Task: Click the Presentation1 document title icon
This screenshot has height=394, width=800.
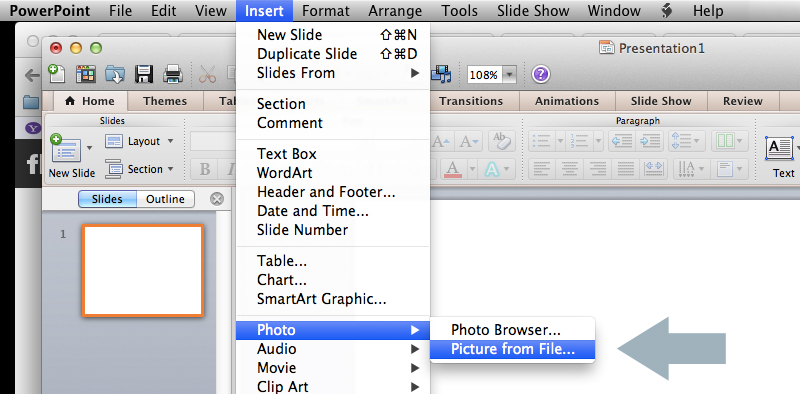Action: tap(607, 48)
